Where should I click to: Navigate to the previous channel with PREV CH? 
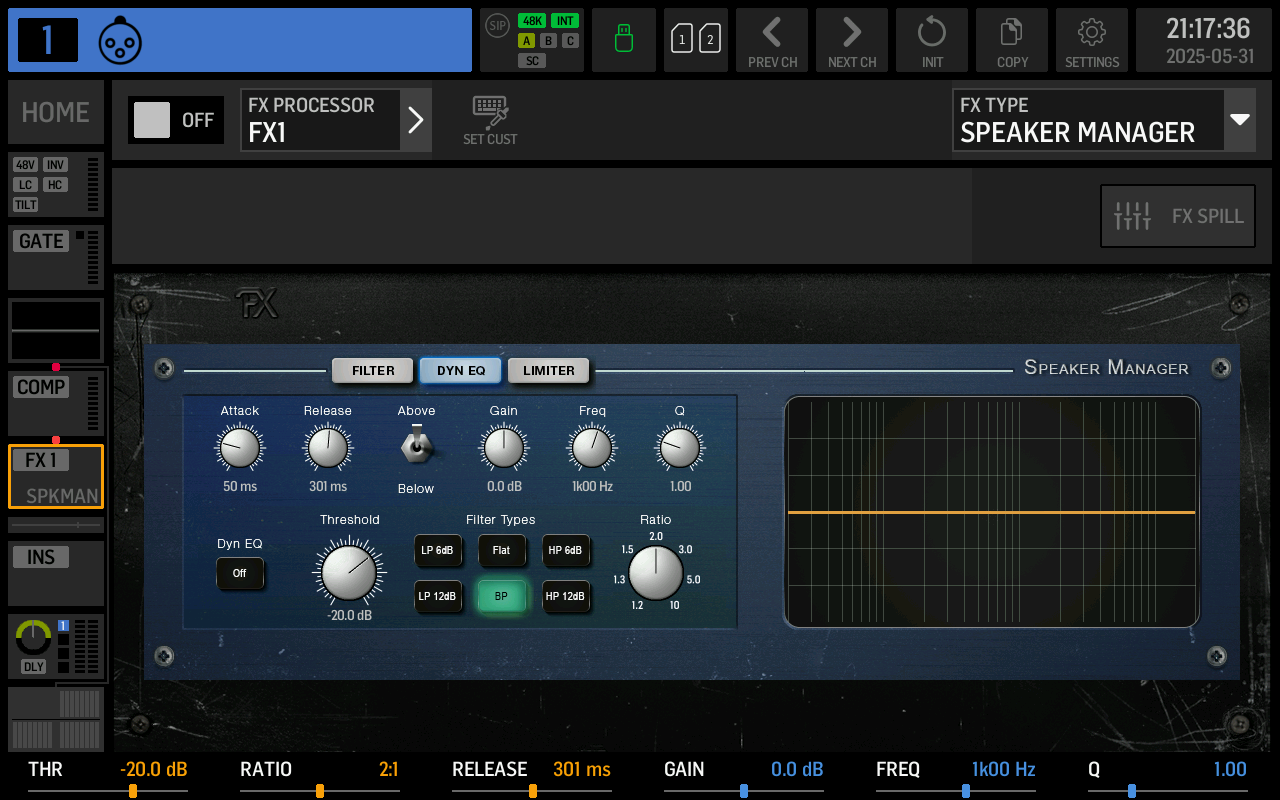click(x=771, y=40)
